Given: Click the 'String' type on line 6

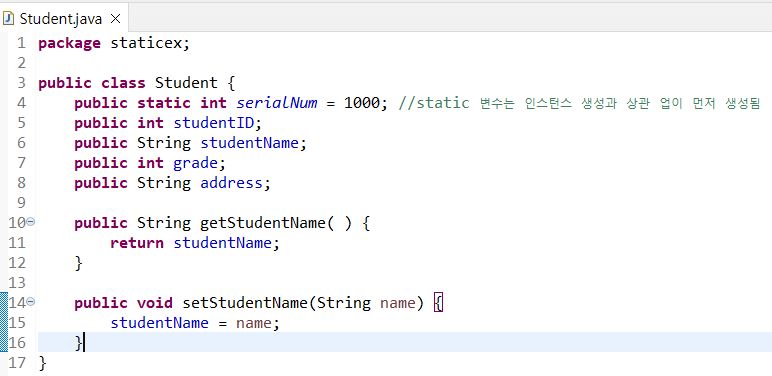Looking at the screenshot, I should tap(164, 143).
